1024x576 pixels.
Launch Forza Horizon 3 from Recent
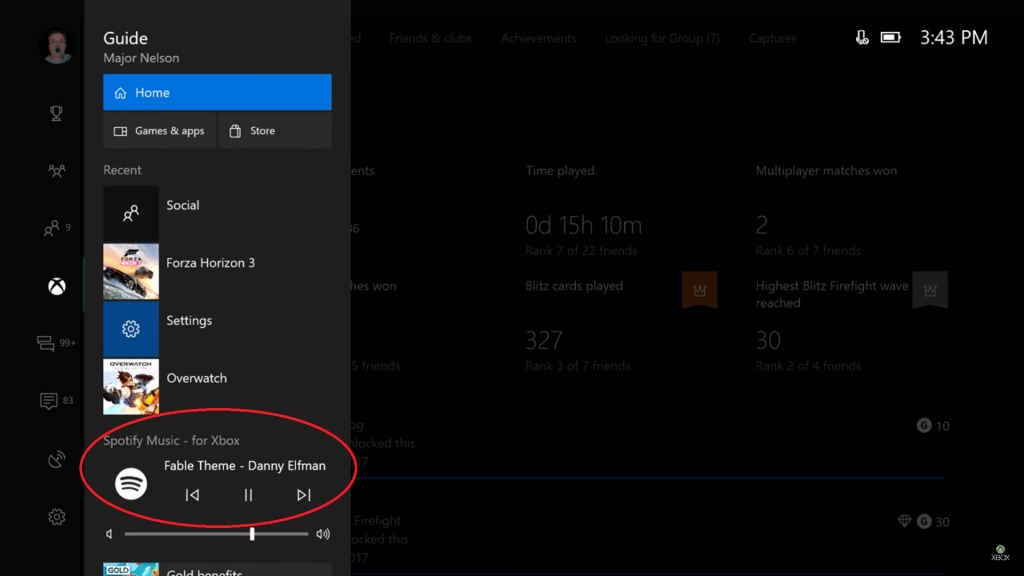(x=217, y=271)
